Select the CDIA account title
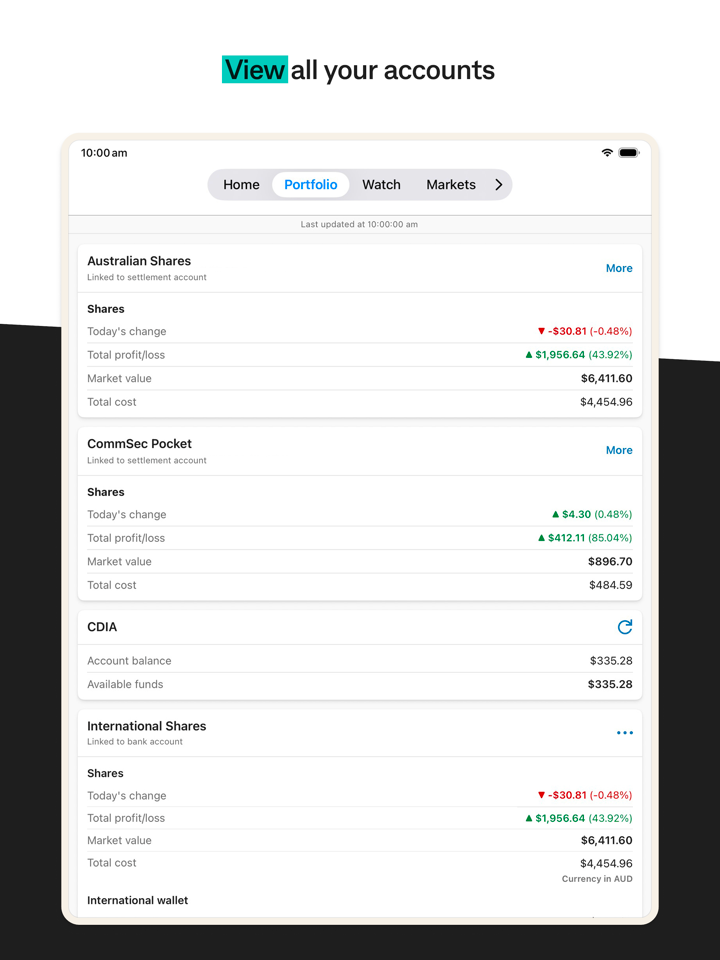 [x=102, y=627]
